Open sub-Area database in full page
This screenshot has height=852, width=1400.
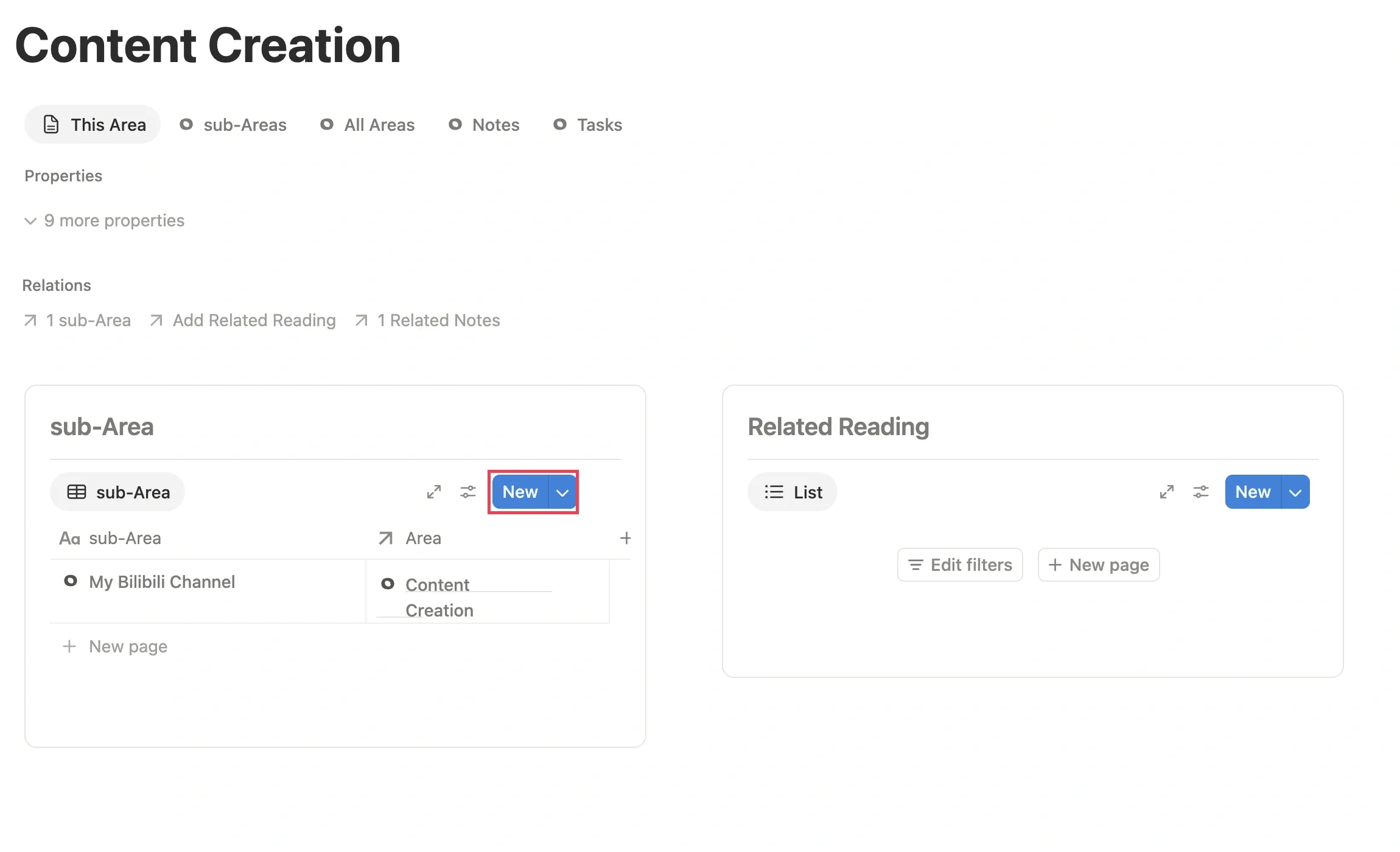pos(434,492)
